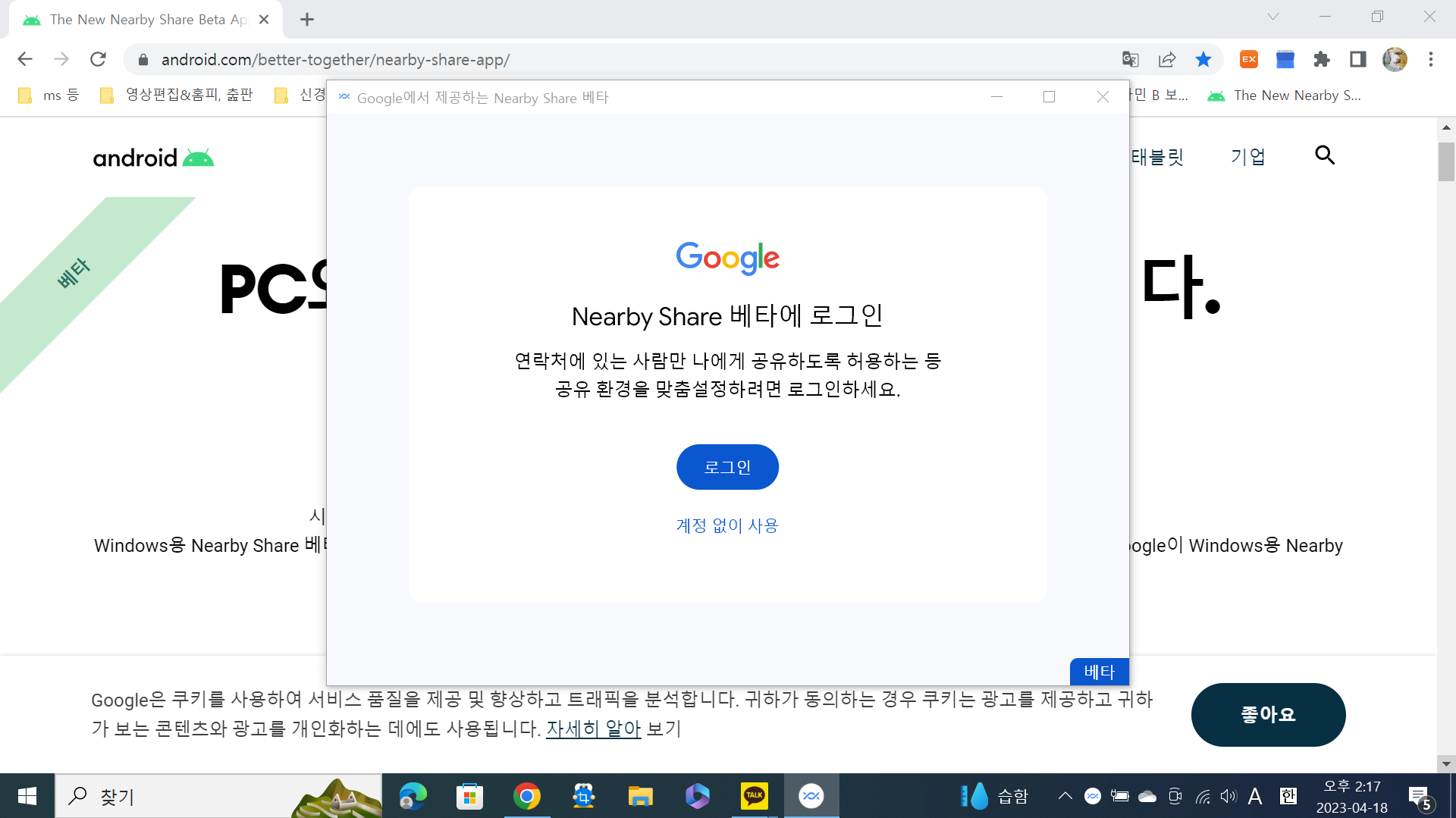Toggle the 한 Korean input mode indicator
Screen dimensions: 1456x818
[1288, 796]
